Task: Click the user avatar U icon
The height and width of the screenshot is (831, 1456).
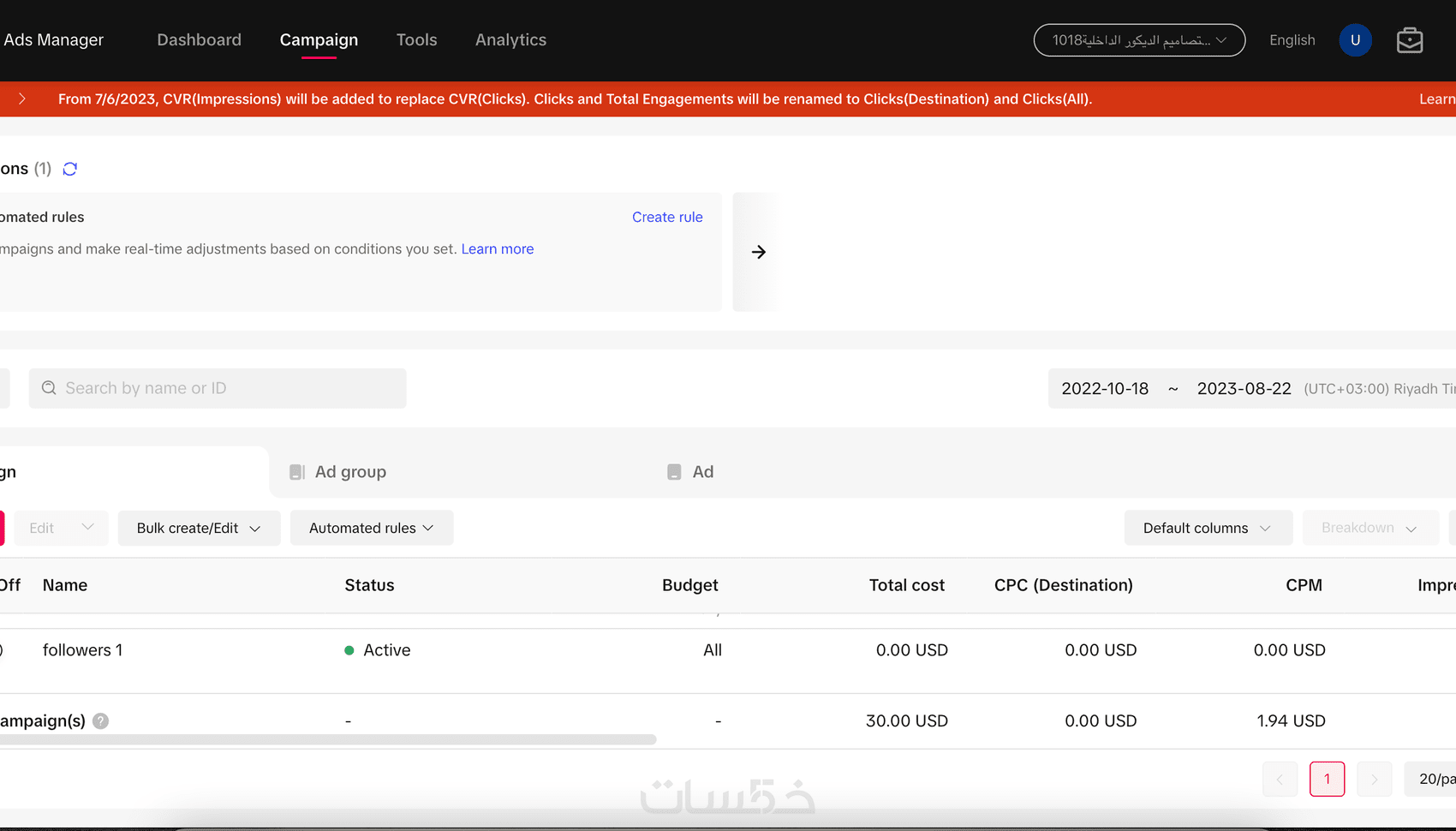Action: point(1355,40)
